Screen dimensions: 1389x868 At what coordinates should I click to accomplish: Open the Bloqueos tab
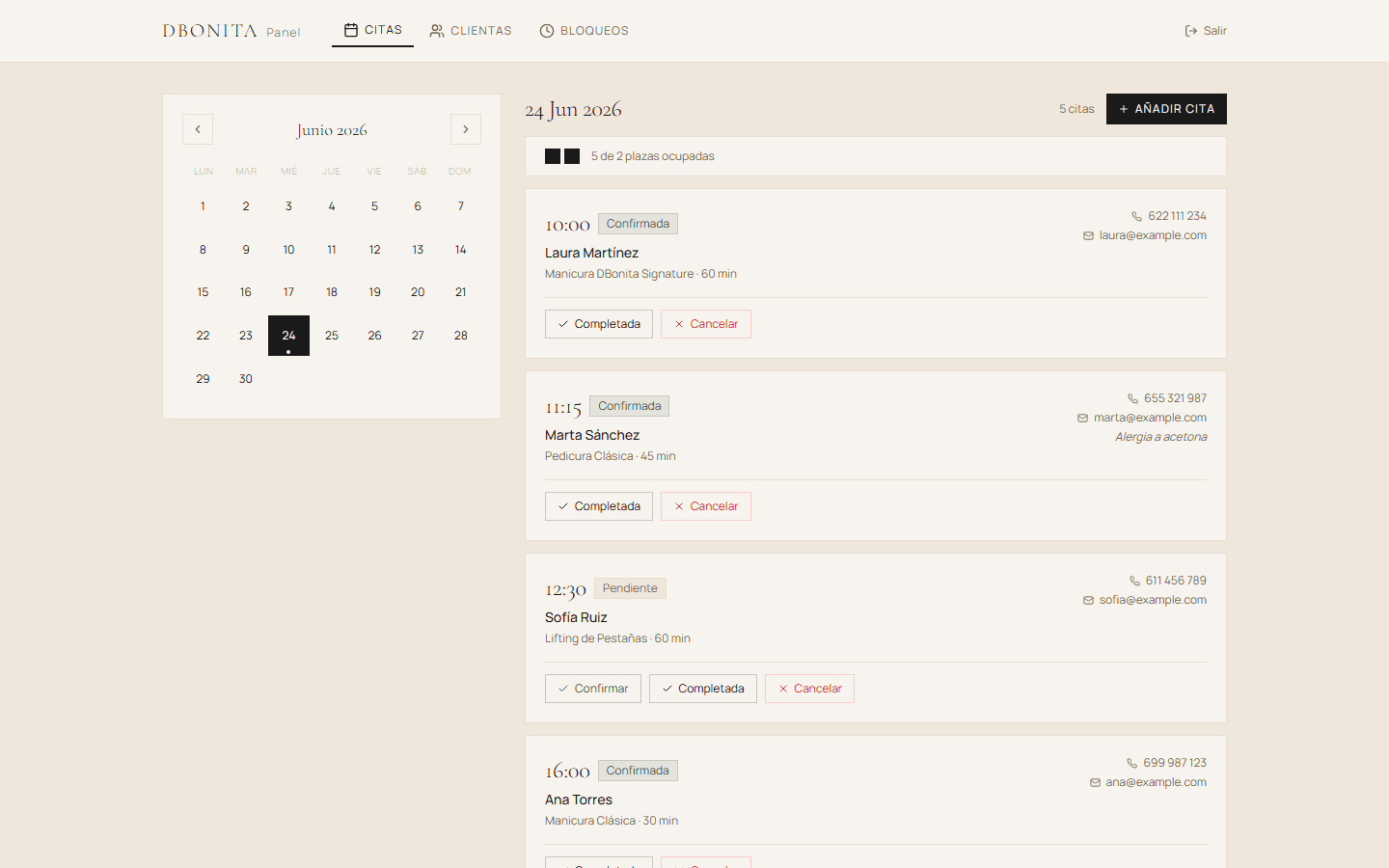pyautogui.click(x=584, y=31)
